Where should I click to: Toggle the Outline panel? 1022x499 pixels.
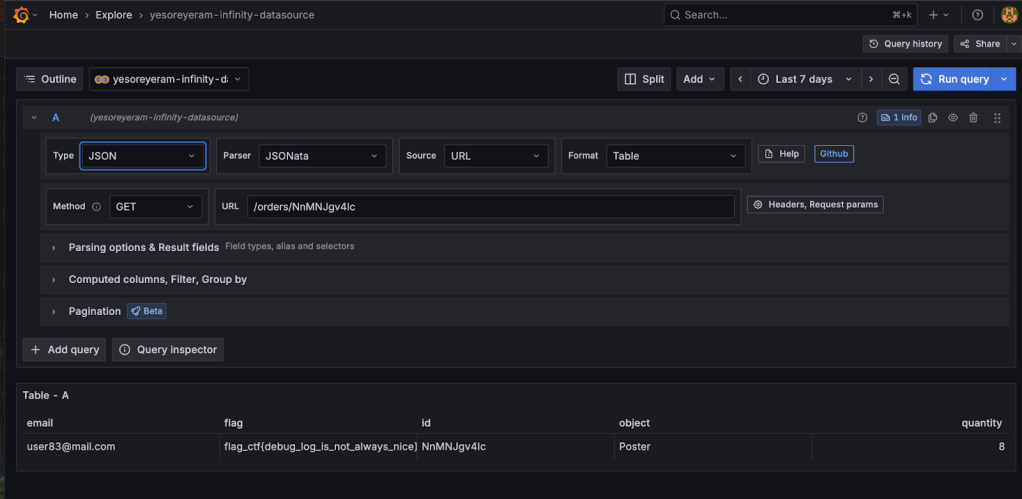click(x=50, y=79)
